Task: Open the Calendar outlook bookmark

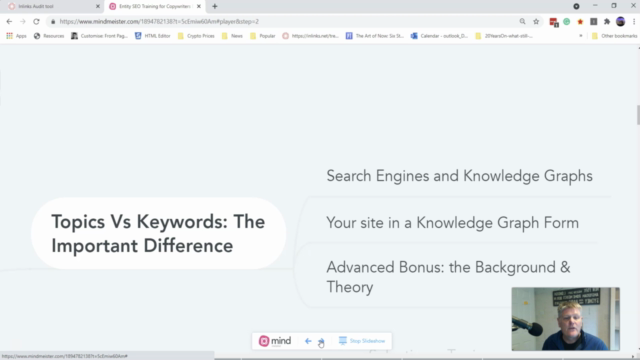Action: (x=440, y=36)
